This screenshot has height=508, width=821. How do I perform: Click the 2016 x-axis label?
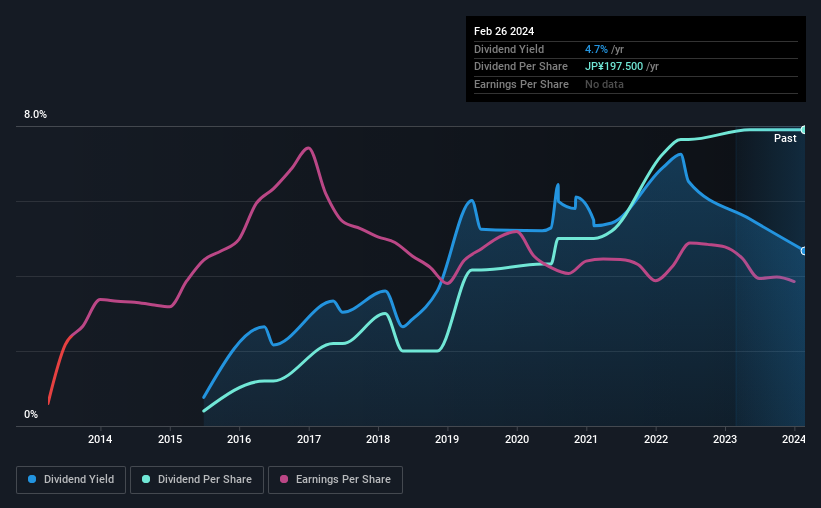point(239,439)
